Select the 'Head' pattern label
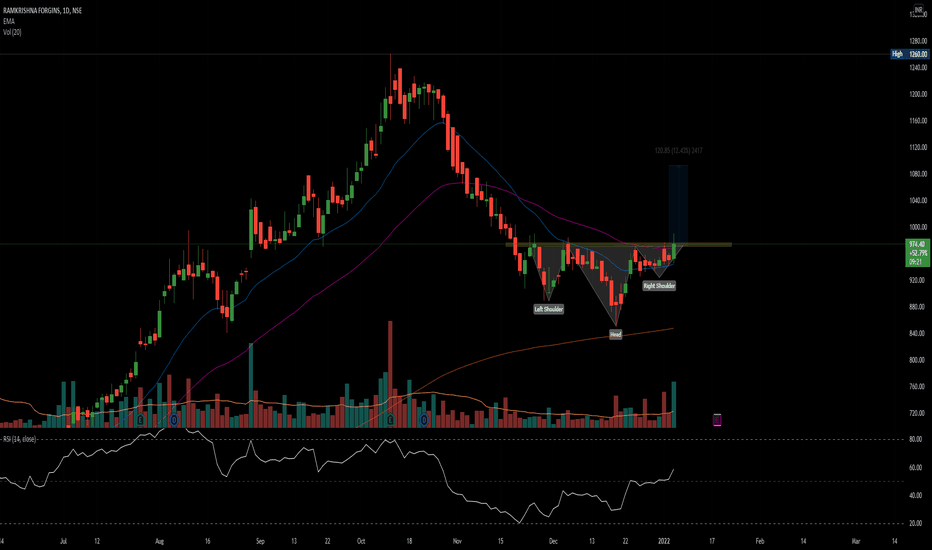 click(x=616, y=335)
